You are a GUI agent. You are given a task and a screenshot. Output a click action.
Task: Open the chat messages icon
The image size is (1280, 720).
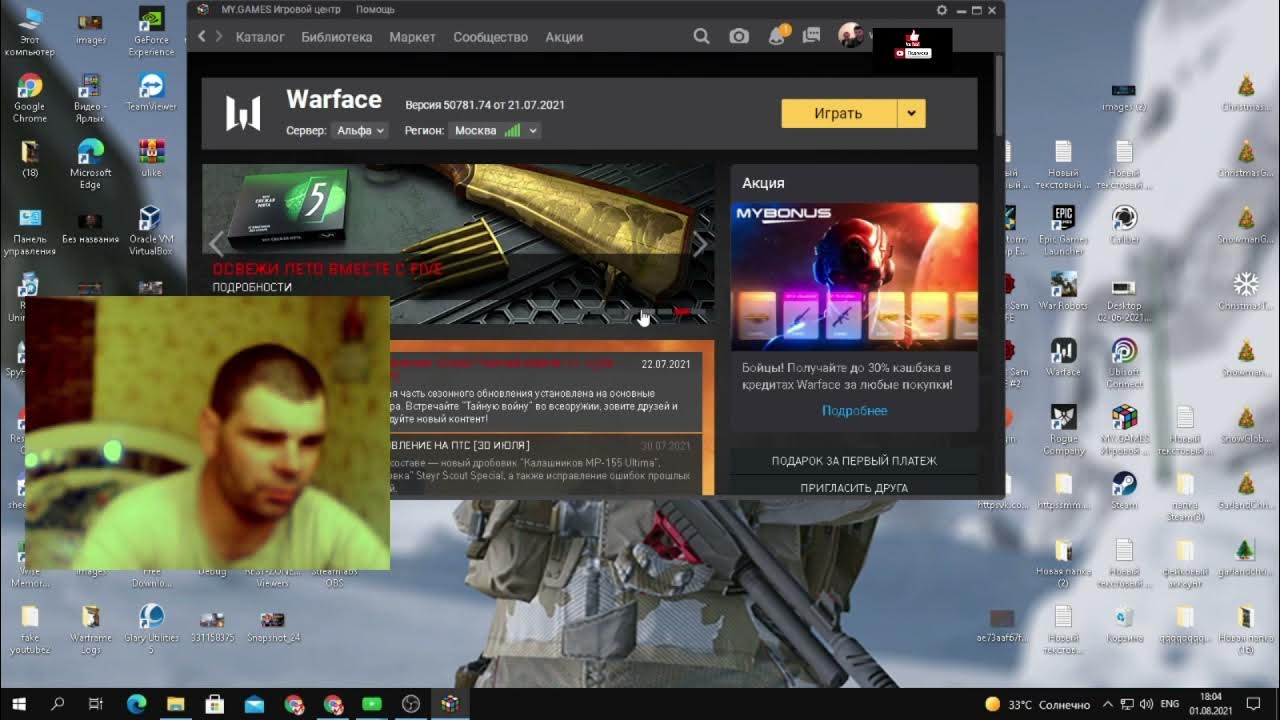[812, 36]
